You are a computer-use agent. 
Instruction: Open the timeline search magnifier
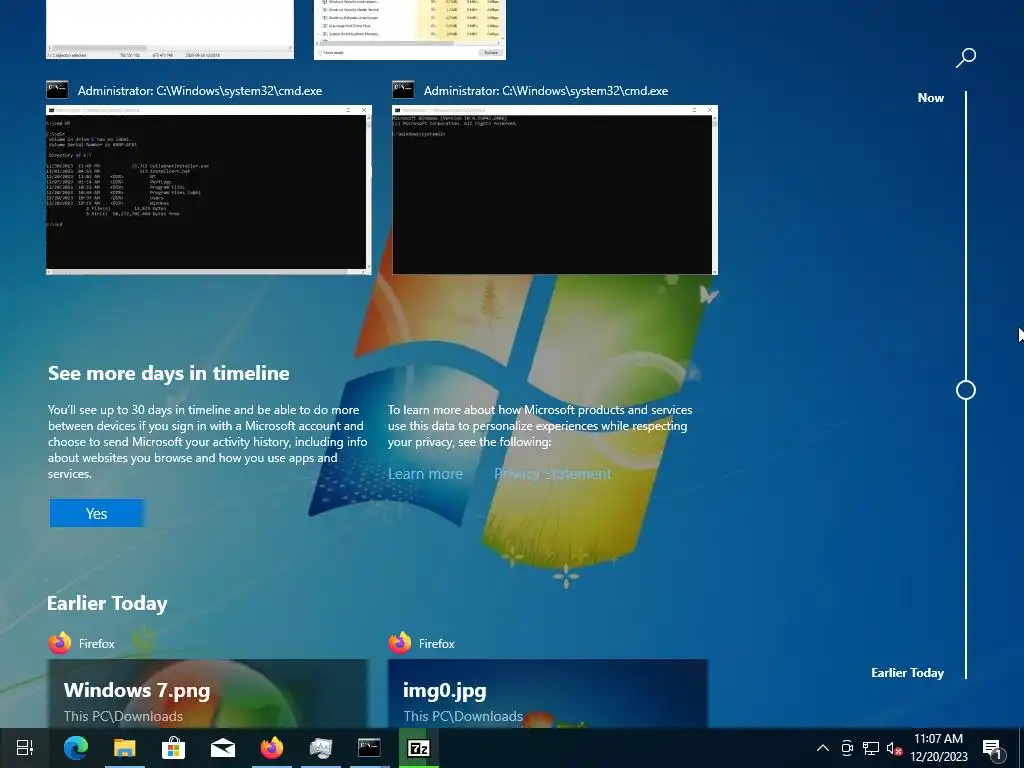(x=965, y=57)
